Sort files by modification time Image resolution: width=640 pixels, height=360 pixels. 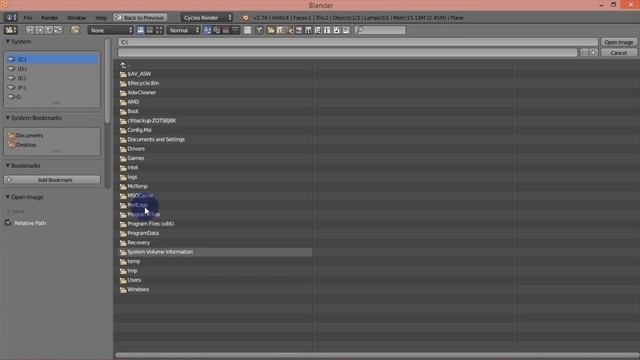tap(226, 30)
